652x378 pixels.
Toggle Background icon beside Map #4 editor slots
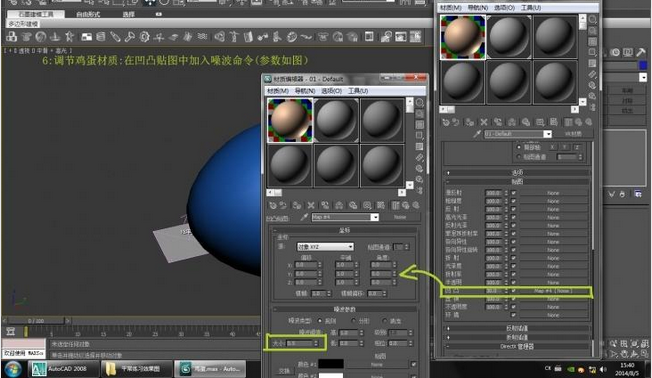click(x=420, y=125)
